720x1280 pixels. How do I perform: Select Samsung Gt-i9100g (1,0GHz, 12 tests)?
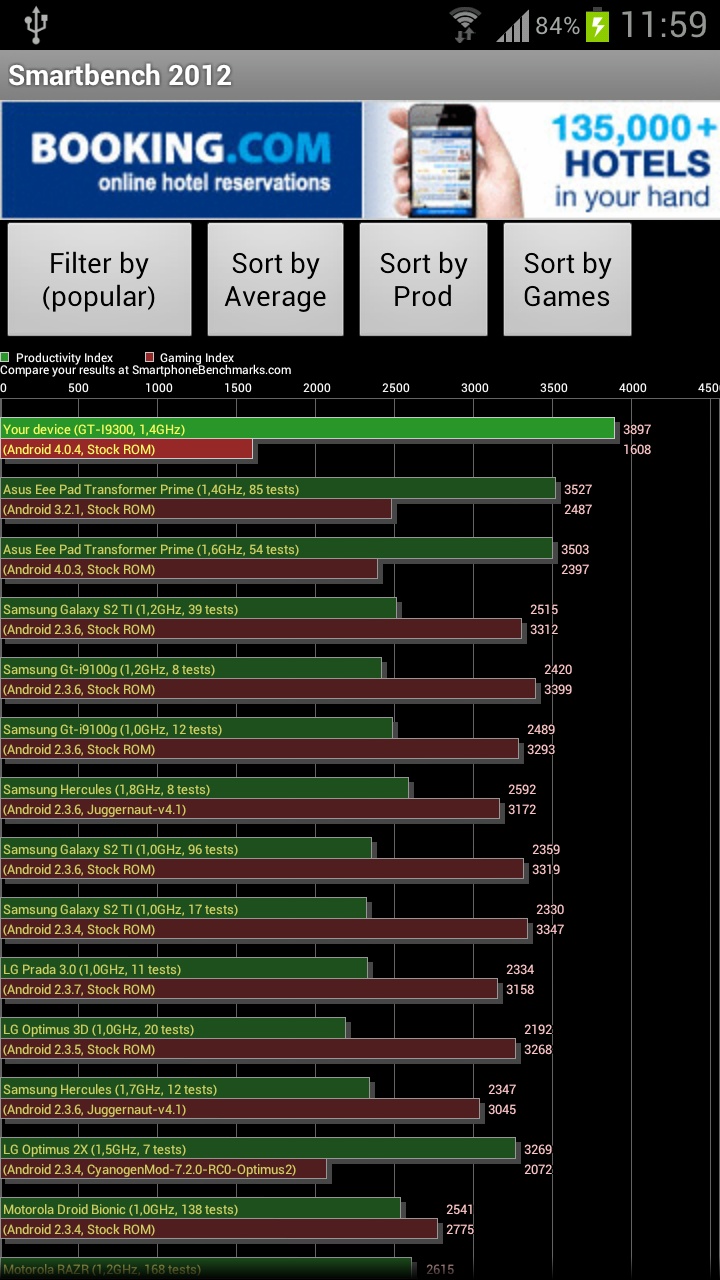[196, 729]
